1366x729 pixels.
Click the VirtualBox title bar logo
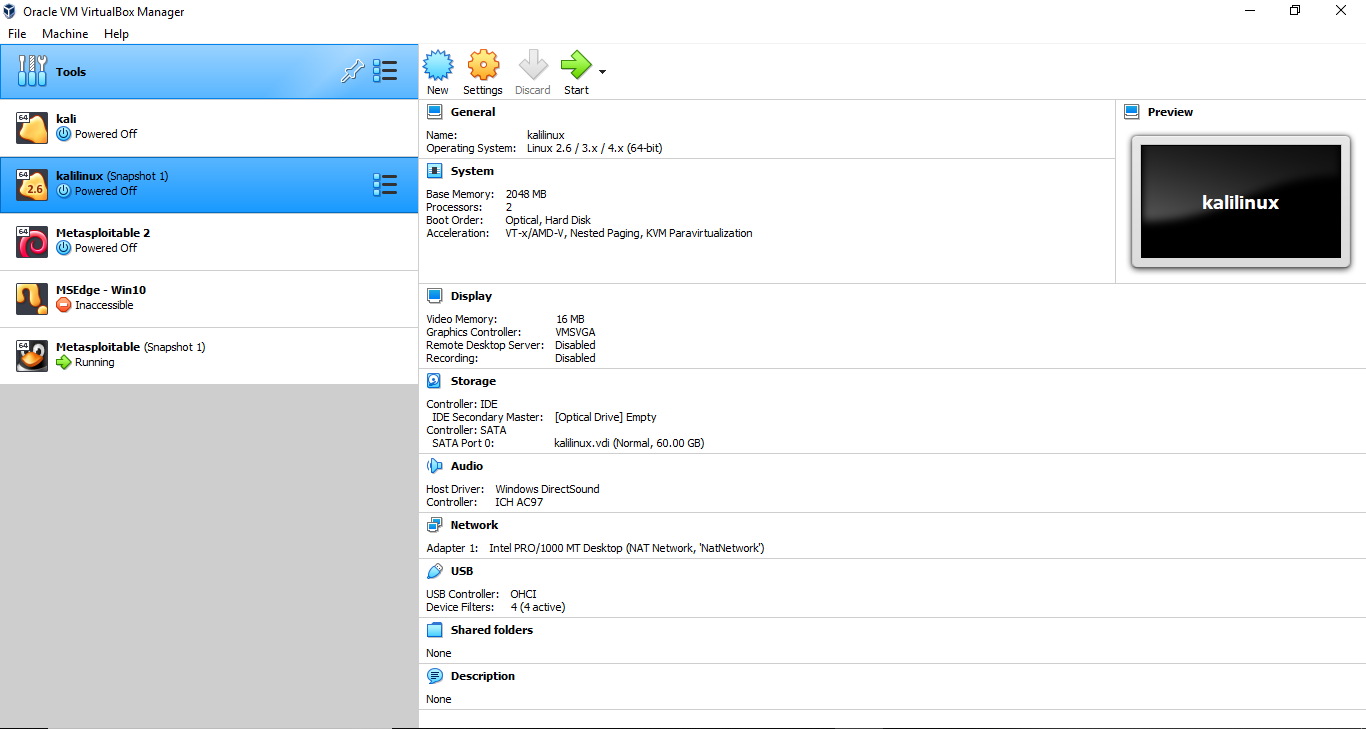coord(9,12)
